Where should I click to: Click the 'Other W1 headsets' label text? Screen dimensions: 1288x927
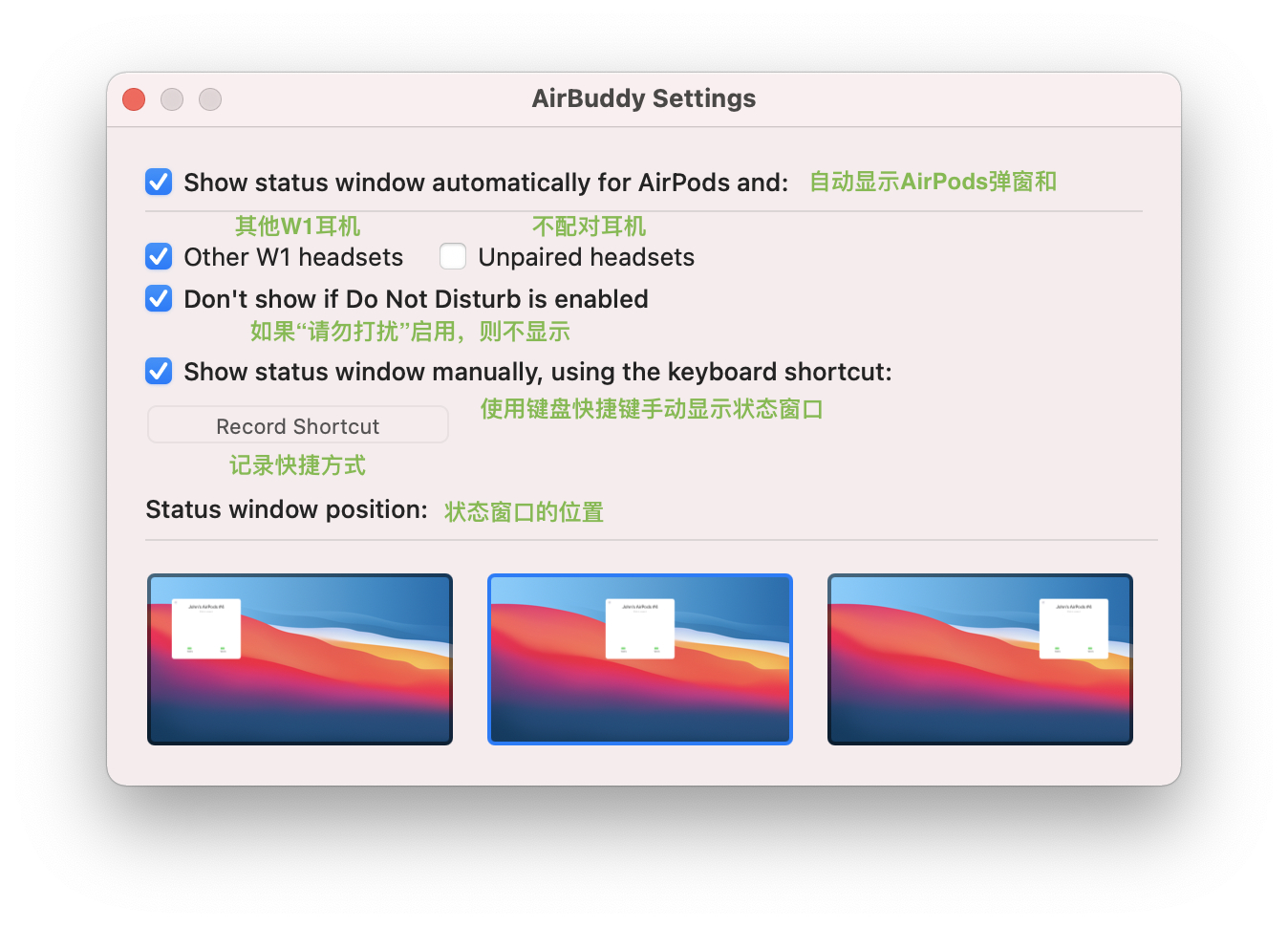click(x=293, y=257)
